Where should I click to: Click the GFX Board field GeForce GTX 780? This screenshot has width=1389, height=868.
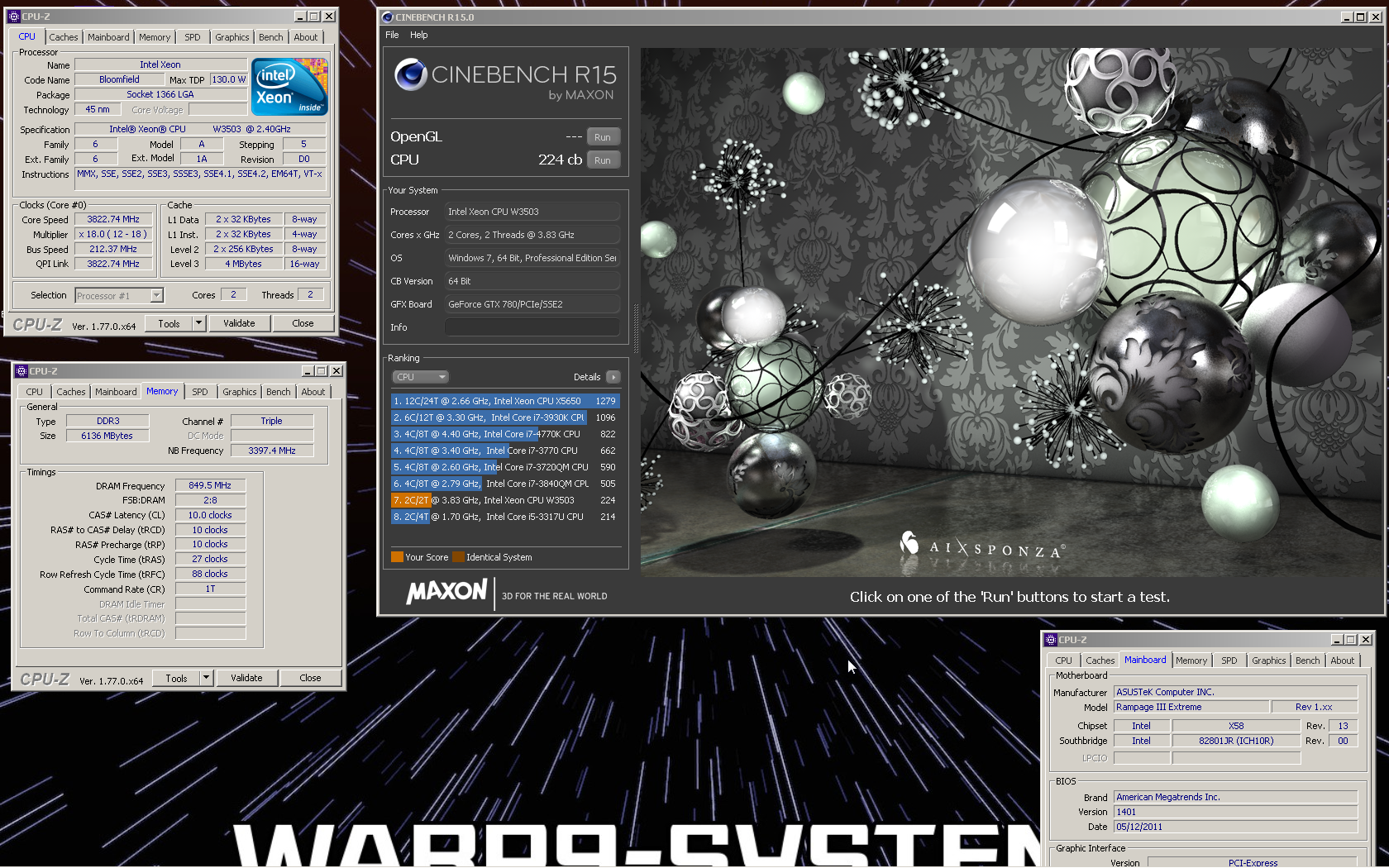coord(532,304)
